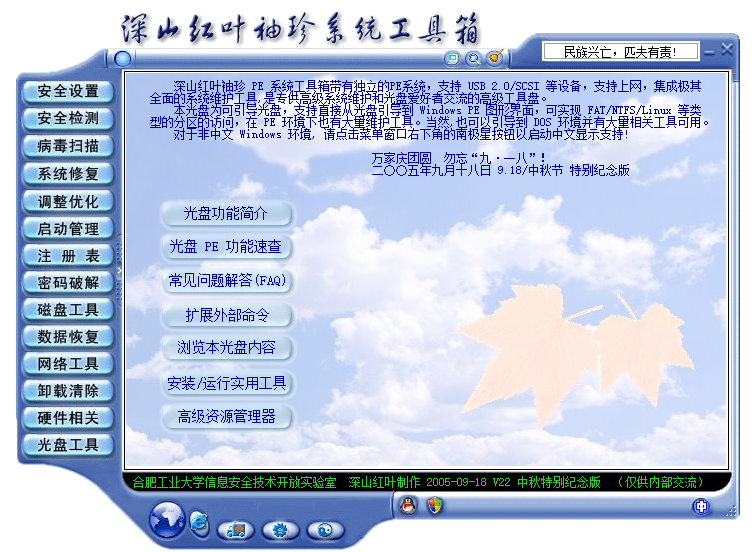The width and height of the screenshot is (752, 552).
Task: Click the Windows security shield icon
Action: pyautogui.click(x=435, y=505)
